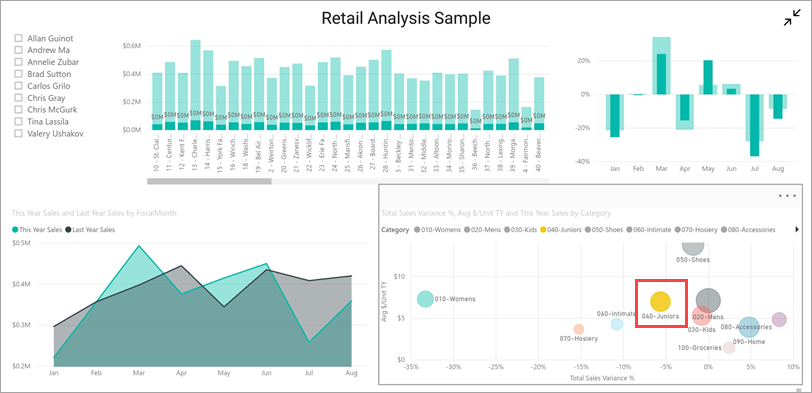Click the 13 - Charle... store bar
The width and height of the screenshot is (812, 393).
[195, 85]
